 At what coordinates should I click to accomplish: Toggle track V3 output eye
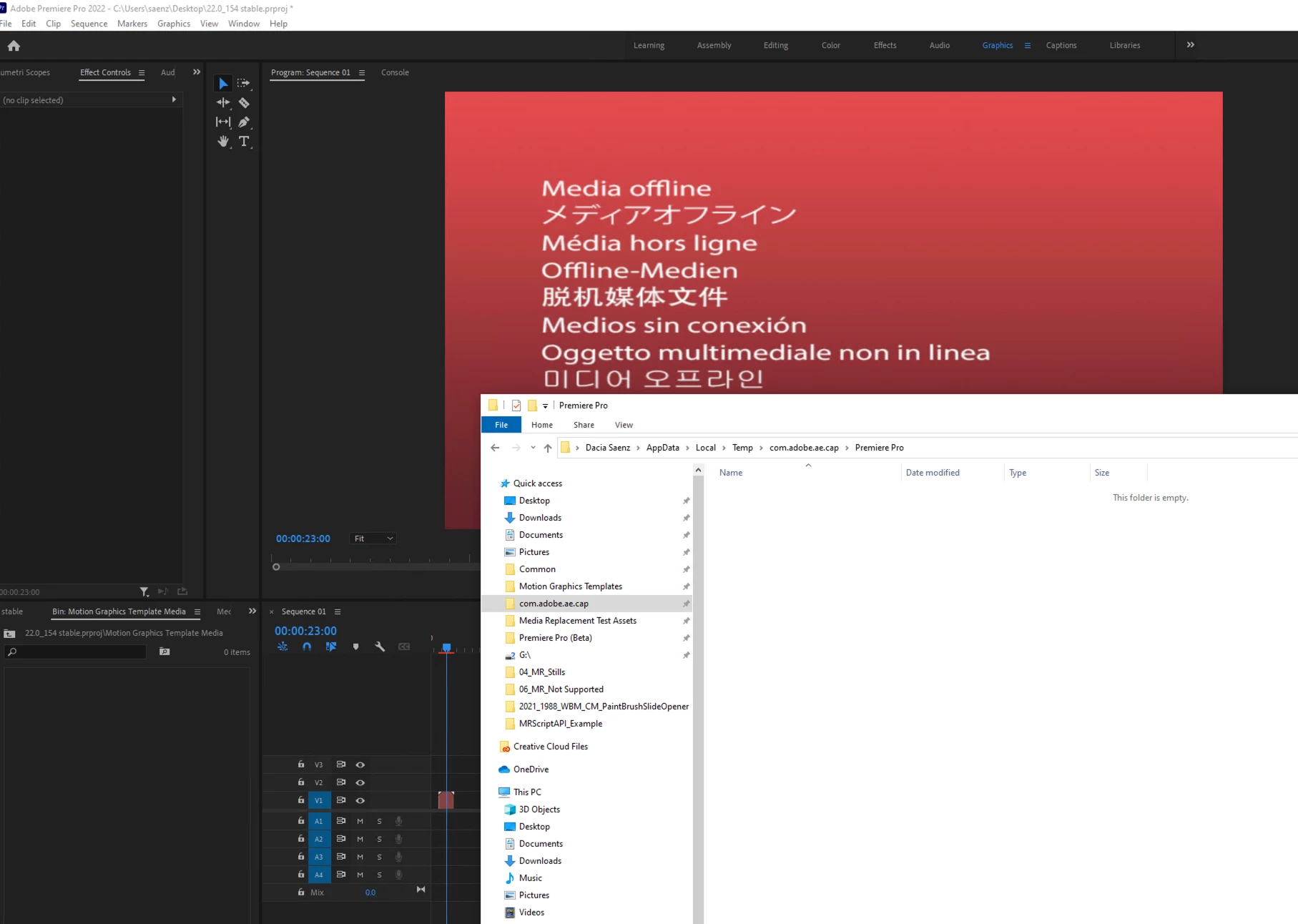[360, 765]
